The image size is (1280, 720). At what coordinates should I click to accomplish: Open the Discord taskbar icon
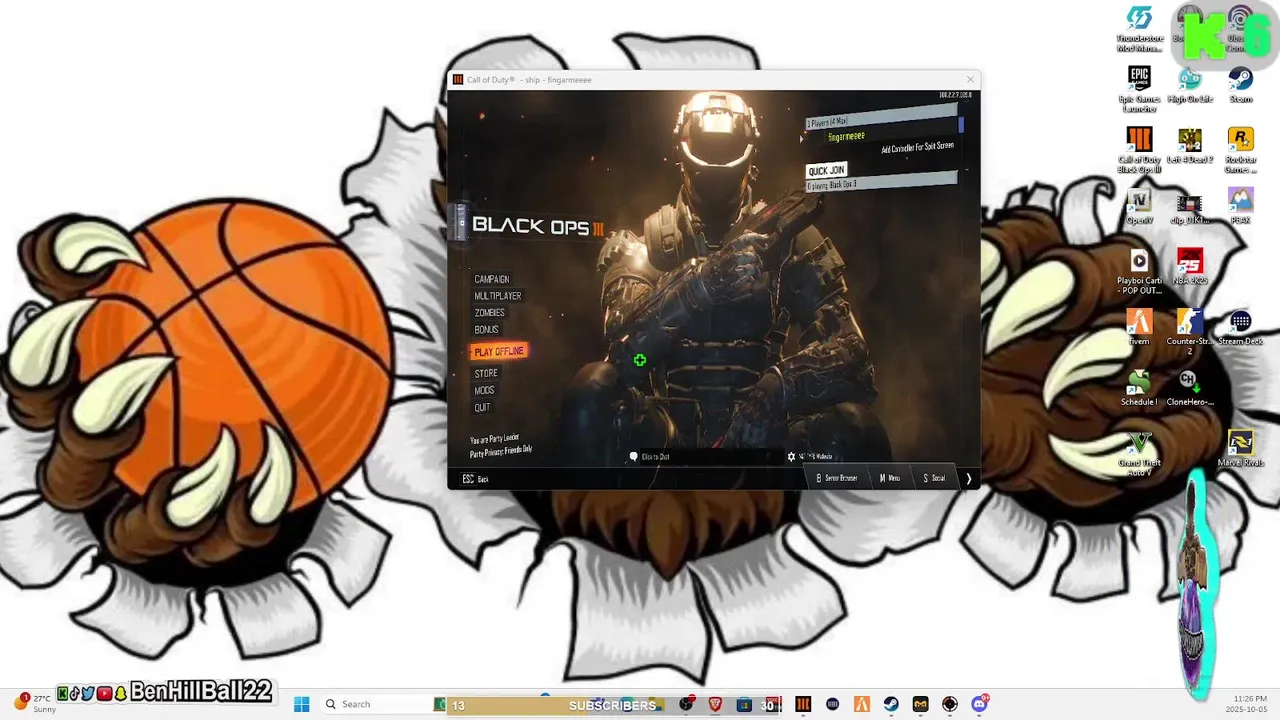click(980, 704)
